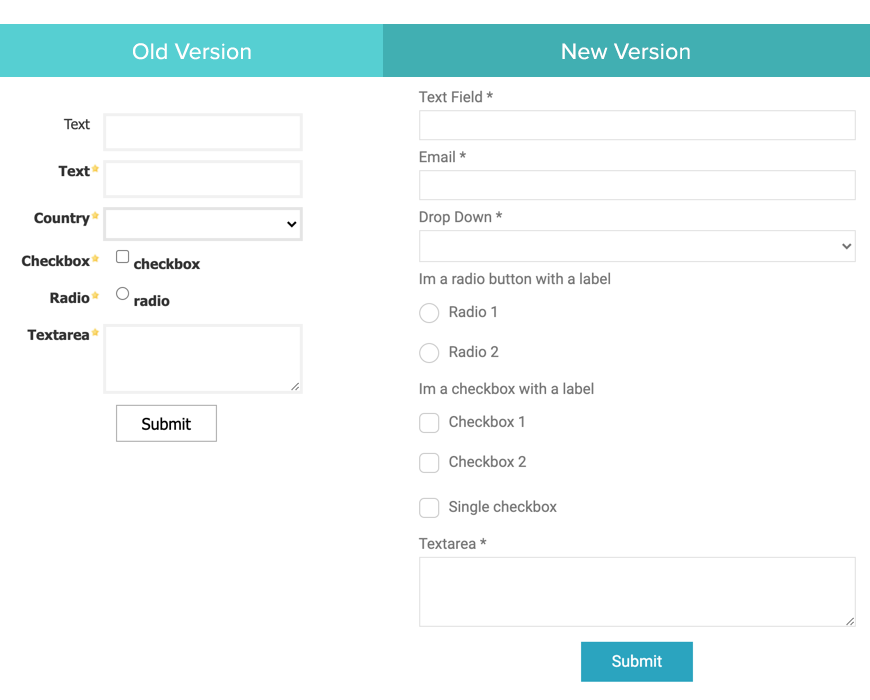The width and height of the screenshot is (870, 700).
Task: Grab the new Textarea resize handle
Action: pos(850,621)
